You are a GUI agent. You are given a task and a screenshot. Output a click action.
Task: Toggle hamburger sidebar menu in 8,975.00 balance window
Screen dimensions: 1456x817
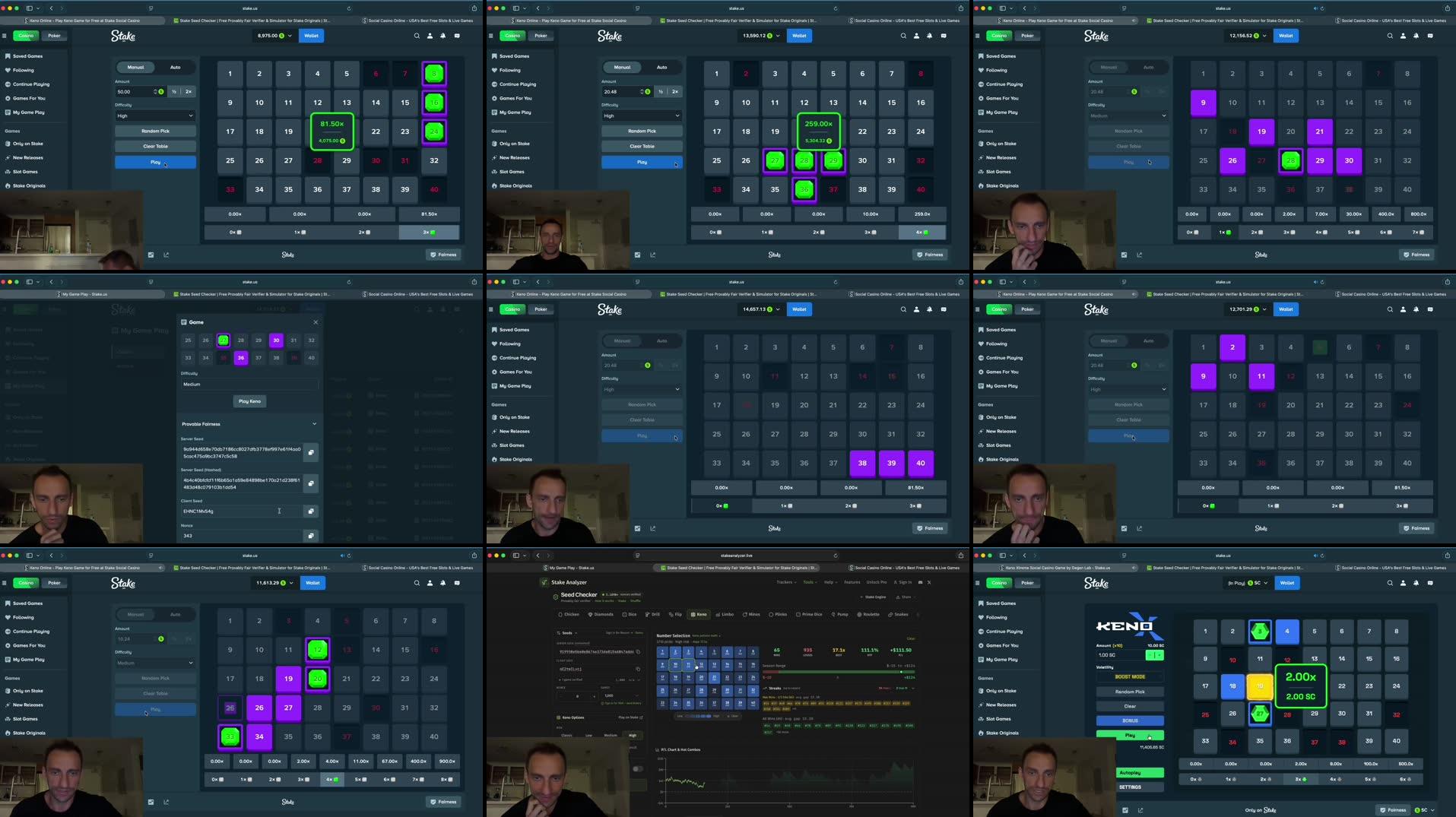point(5,36)
